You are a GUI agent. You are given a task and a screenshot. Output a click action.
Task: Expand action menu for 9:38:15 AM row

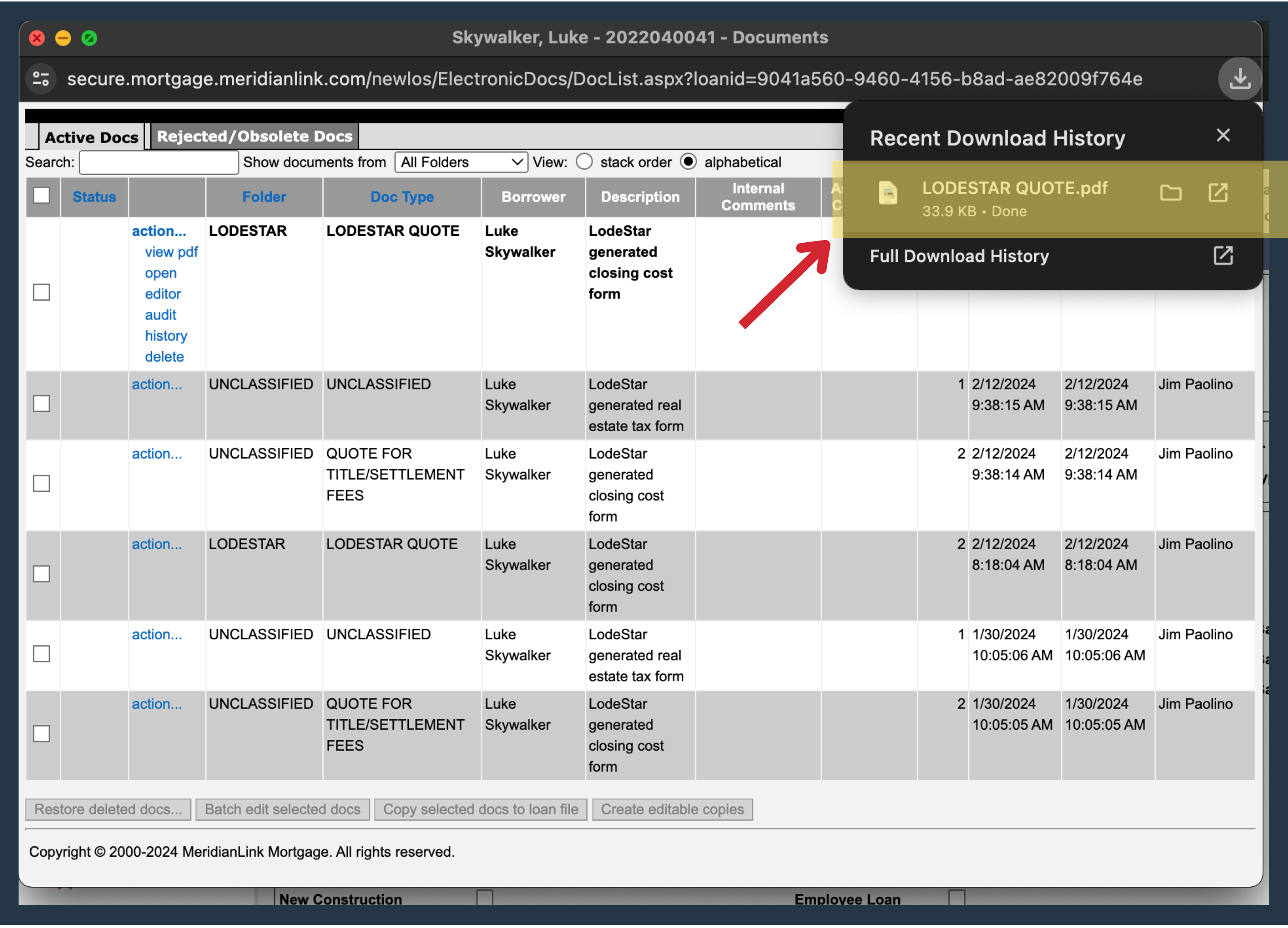pos(157,384)
